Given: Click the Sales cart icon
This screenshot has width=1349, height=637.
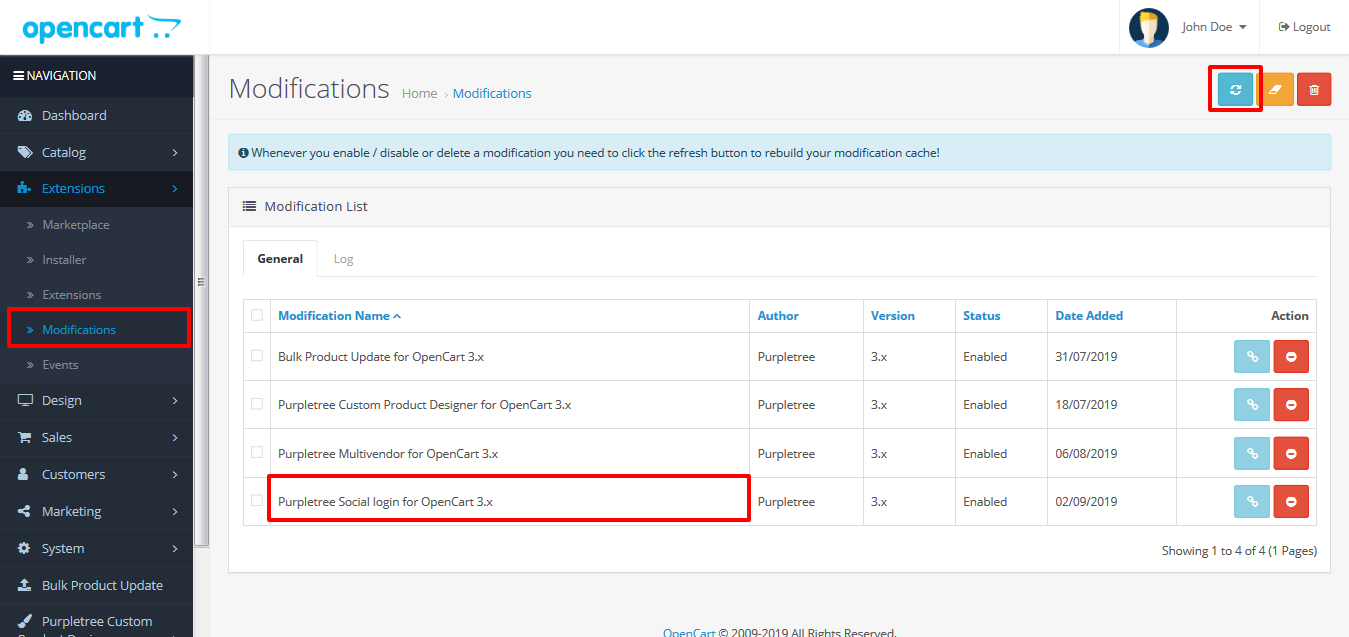Looking at the screenshot, I should coord(25,437).
